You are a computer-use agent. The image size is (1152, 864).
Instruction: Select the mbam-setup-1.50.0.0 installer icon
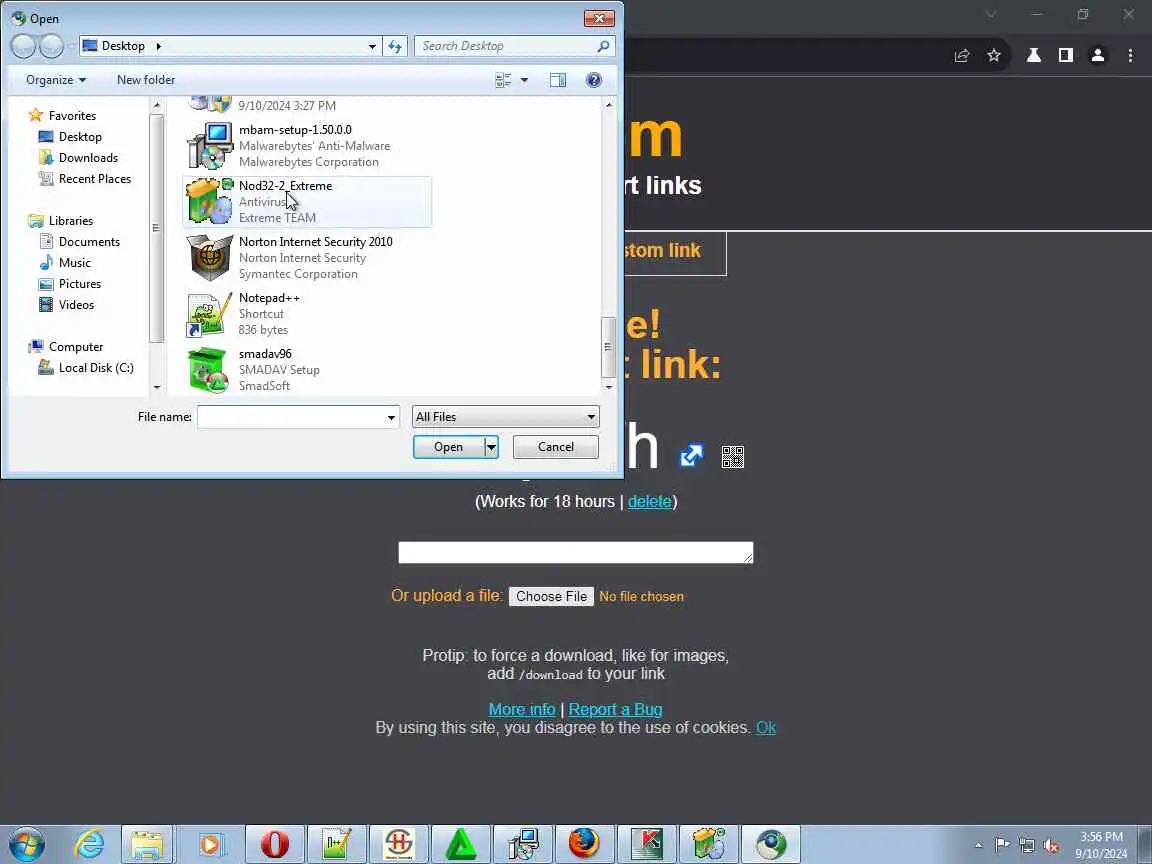click(210, 145)
